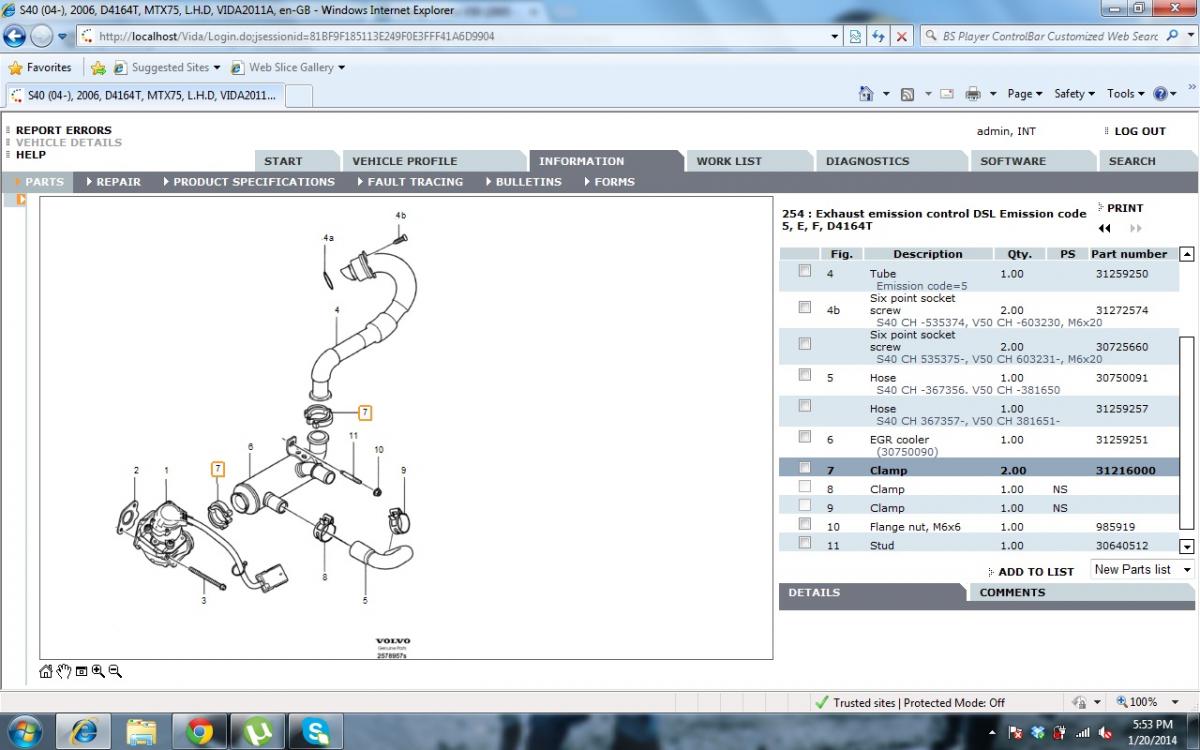Open the Page menu dropdown
1200x750 pixels.
point(1024,93)
